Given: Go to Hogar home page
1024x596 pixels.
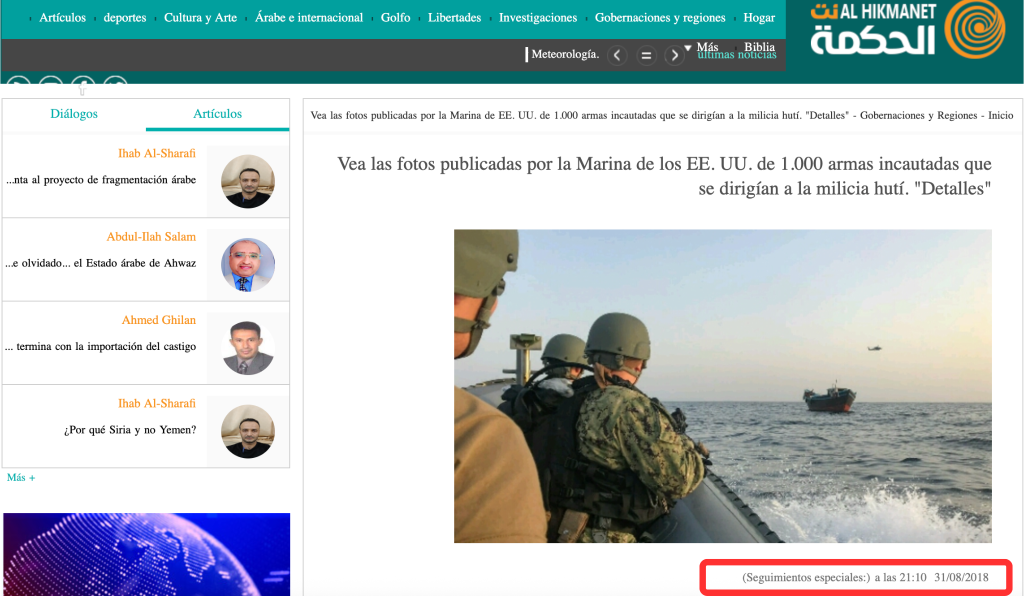Looking at the screenshot, I should click(x=759, y=18).
